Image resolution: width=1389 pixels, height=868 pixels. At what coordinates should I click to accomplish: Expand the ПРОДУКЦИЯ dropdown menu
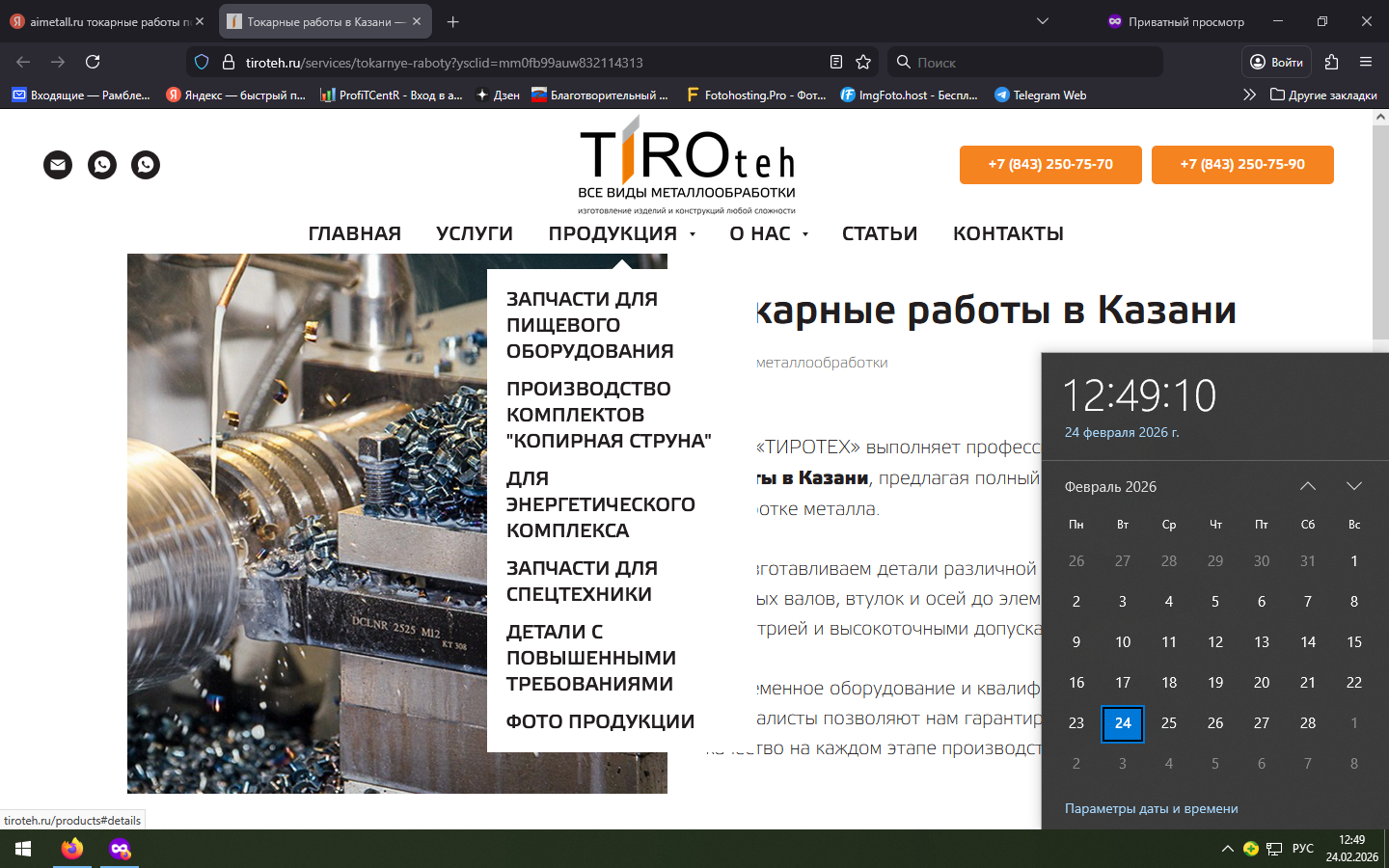click(621, 233)
